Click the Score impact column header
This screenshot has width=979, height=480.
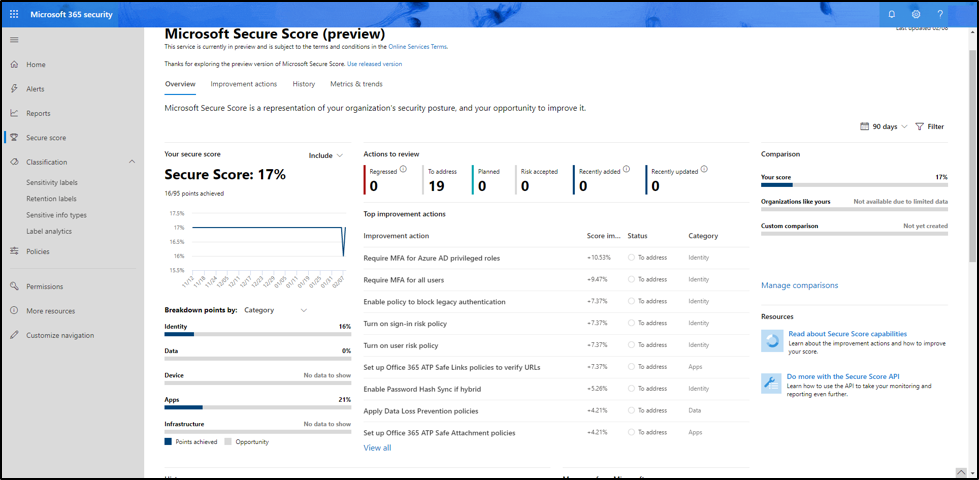604,236
